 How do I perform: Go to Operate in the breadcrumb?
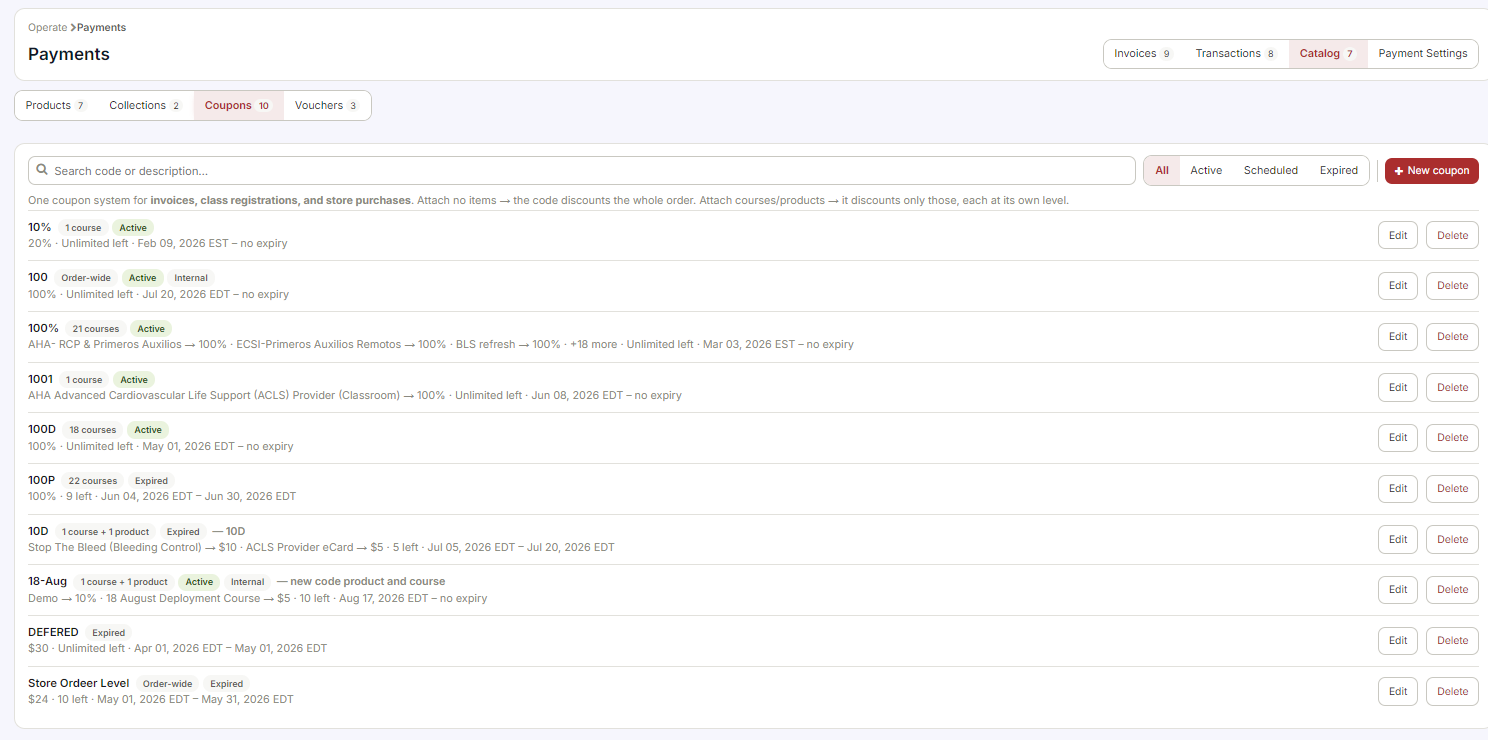(48, 28)
